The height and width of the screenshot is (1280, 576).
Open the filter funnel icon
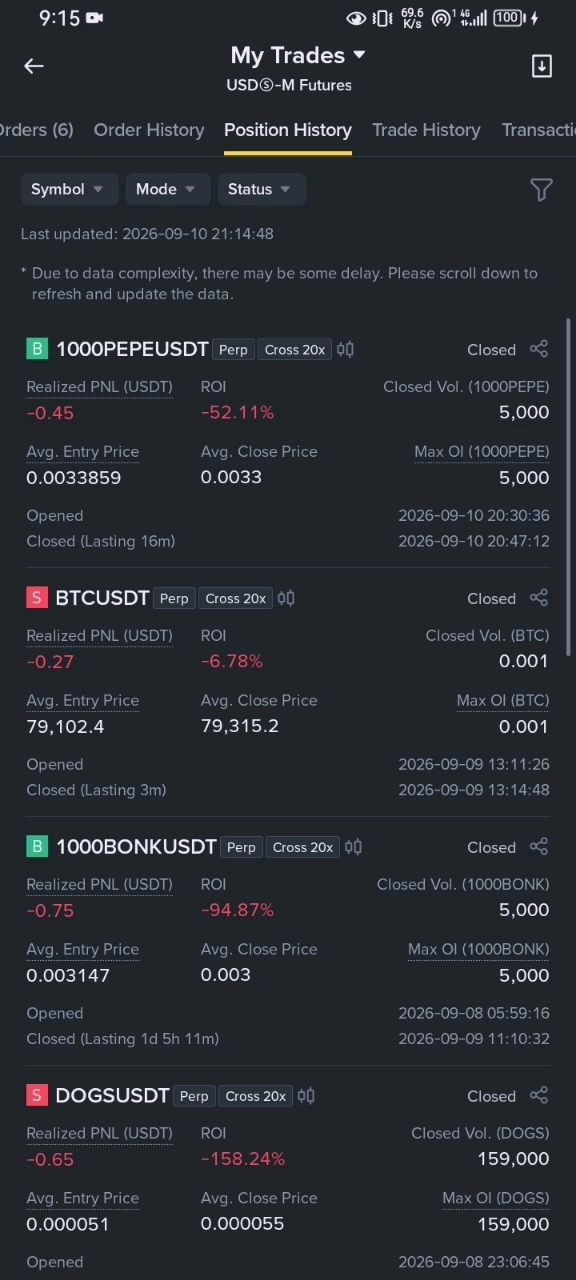(x=541, y=189)
